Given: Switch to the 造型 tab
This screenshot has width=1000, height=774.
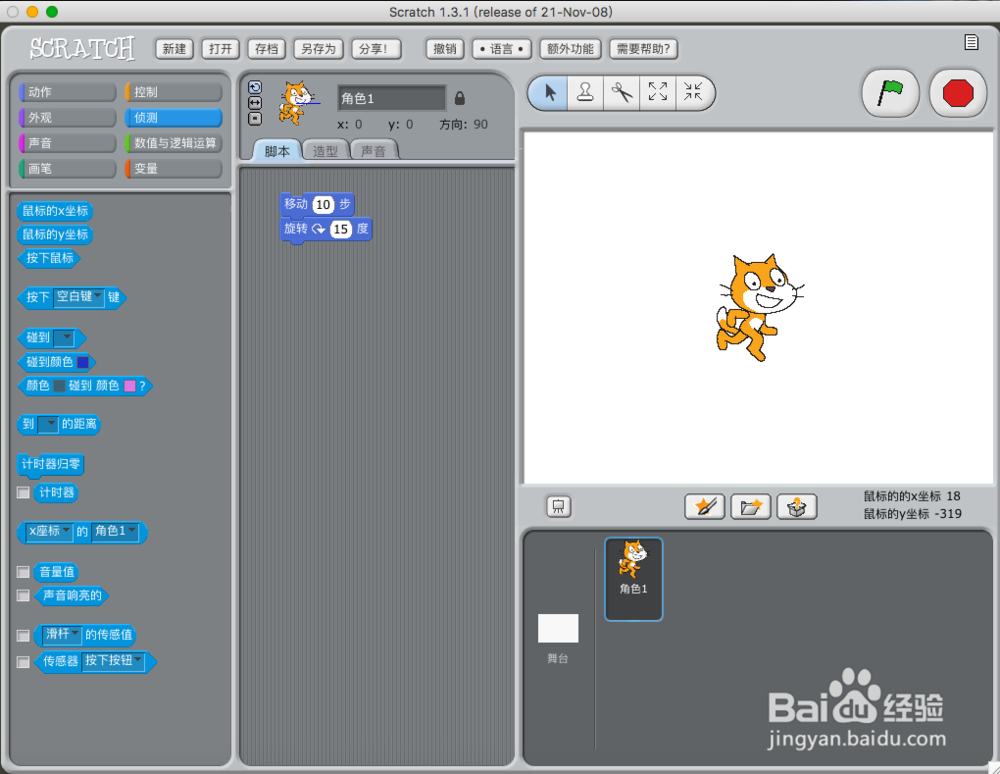Looking at the screenshot, I should 325,151.
